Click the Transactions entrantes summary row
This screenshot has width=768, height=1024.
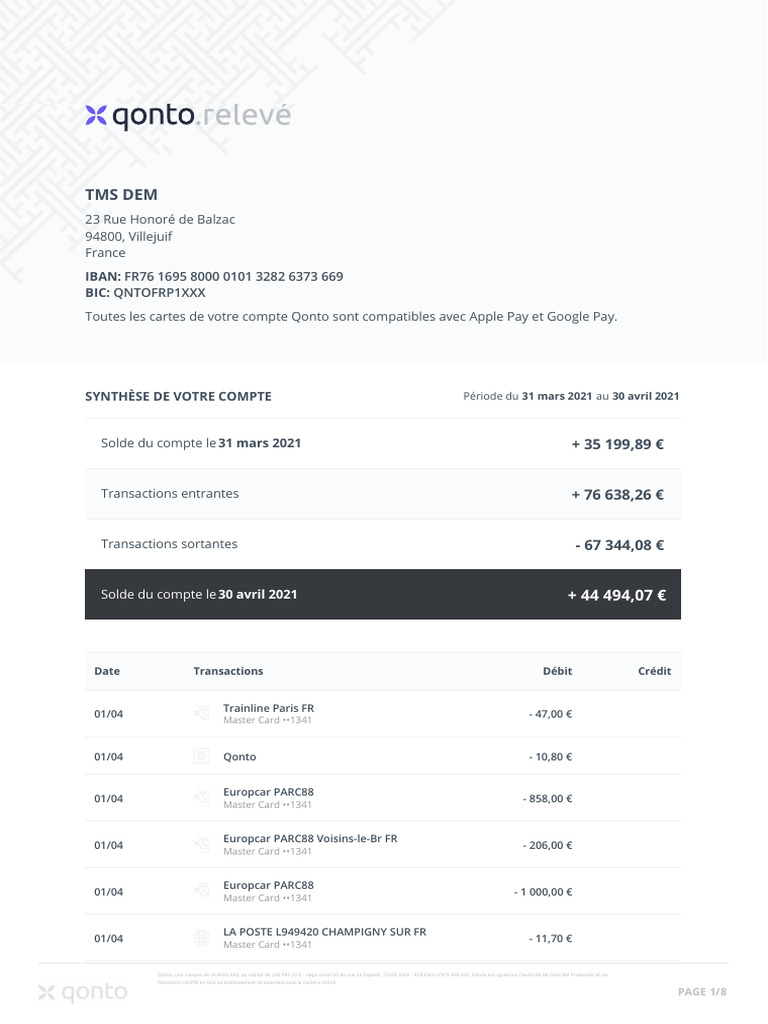(382, 494)
